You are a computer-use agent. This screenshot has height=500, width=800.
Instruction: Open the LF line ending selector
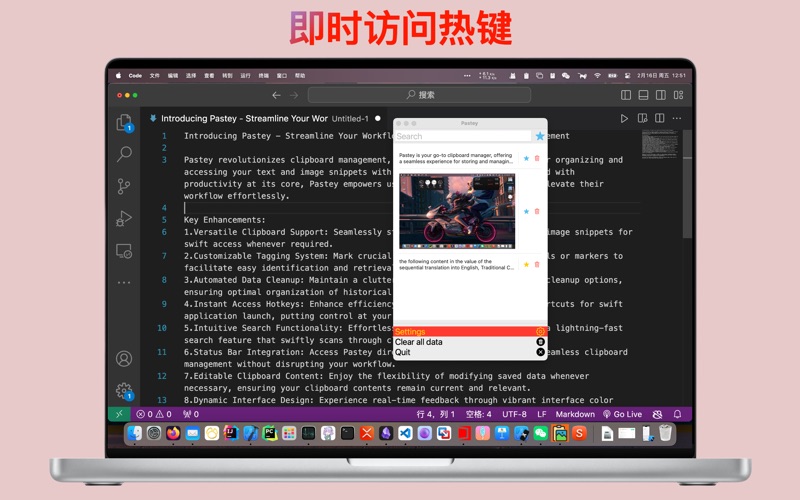tap(542, 414)
